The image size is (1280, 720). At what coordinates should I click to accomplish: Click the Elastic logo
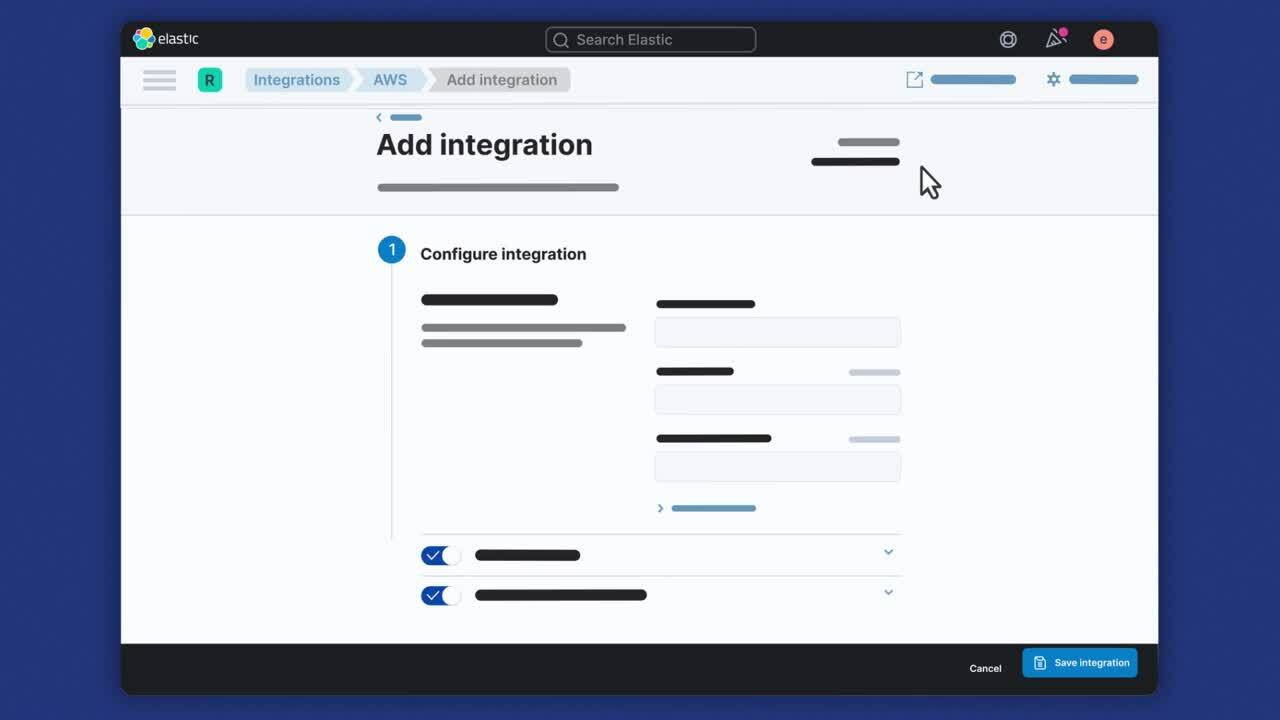166,39
